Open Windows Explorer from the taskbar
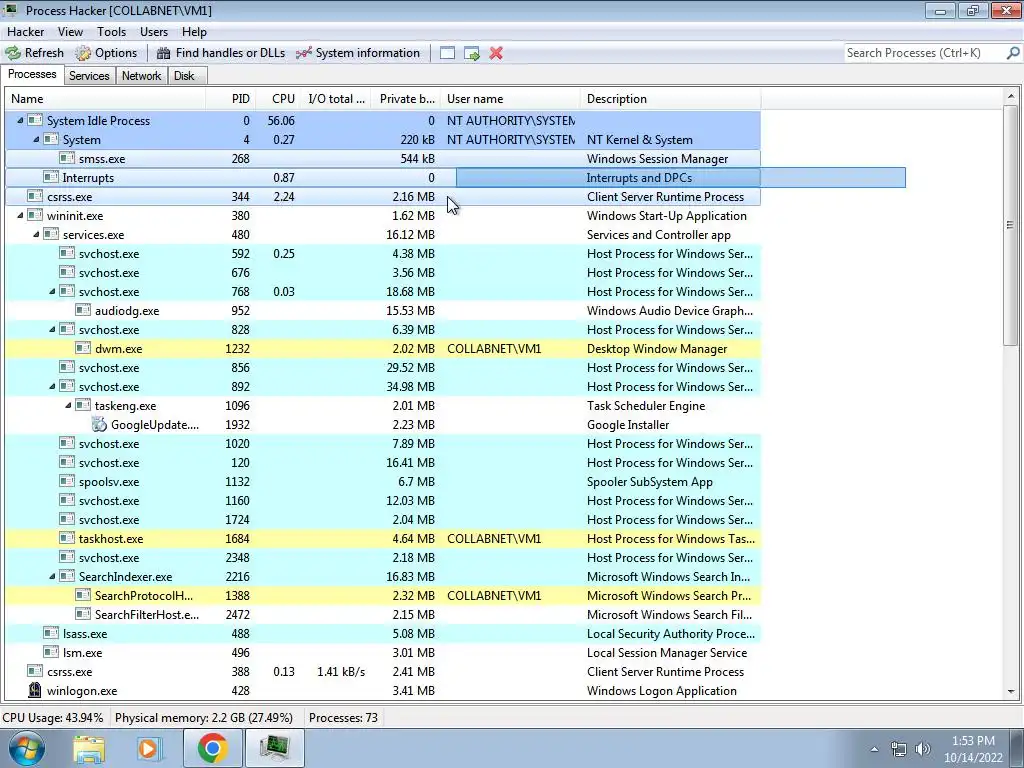The height and width of the screenshot is (768, 1024). click(x=89, y=748)
